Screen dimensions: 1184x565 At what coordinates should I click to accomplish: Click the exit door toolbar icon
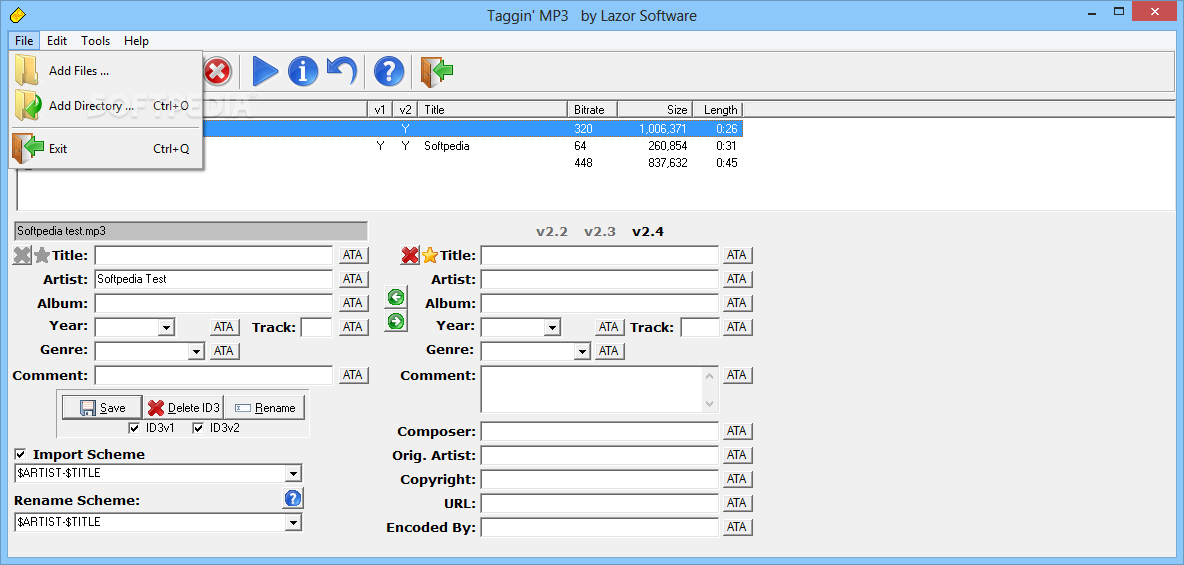[x=436, y=72]
